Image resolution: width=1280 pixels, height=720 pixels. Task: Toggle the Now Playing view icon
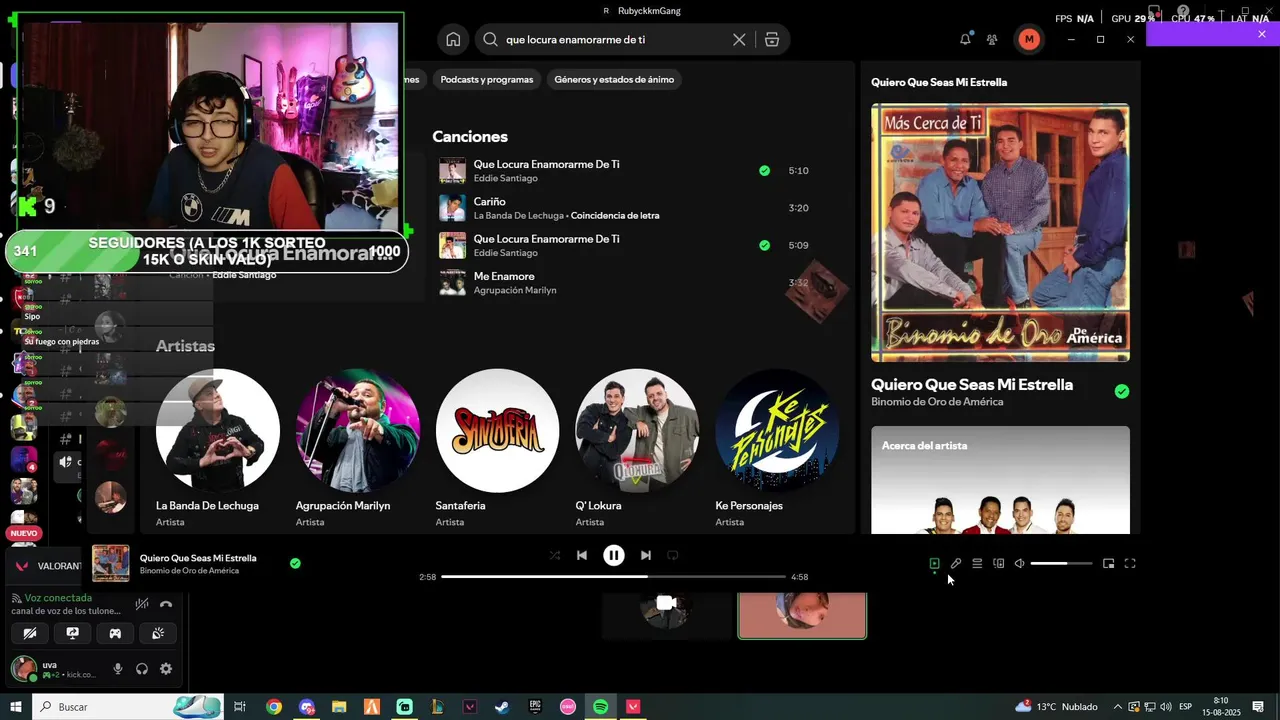[934, 563]
